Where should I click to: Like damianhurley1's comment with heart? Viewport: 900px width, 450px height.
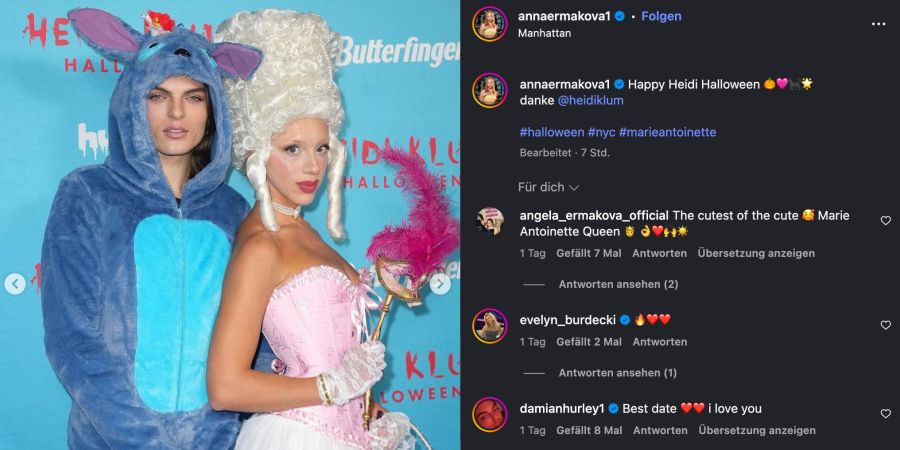pyautogui.click(x=886, y=413)
